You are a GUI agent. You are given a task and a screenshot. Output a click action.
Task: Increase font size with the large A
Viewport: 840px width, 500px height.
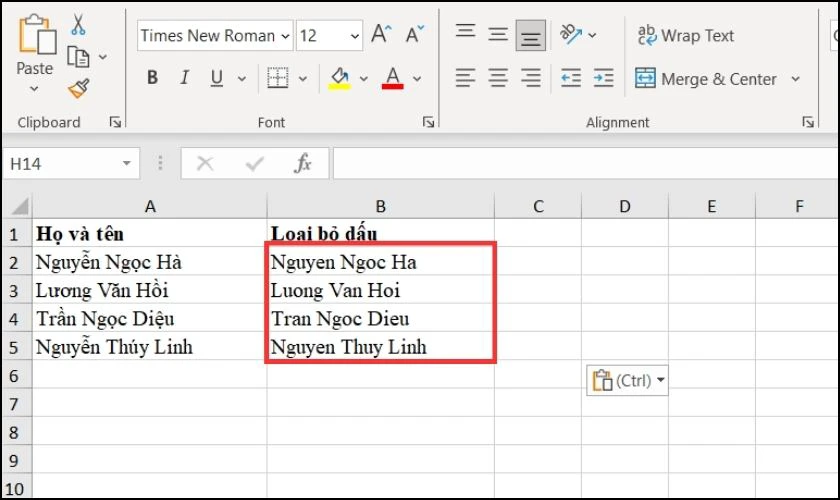[x=381, y=34]
